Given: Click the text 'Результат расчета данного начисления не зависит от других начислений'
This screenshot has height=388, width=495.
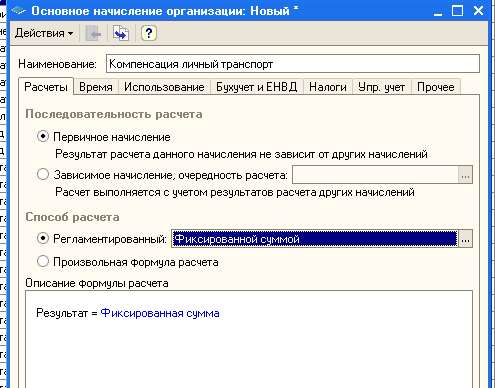Looking at the screenshot, I should coord(241,154).
